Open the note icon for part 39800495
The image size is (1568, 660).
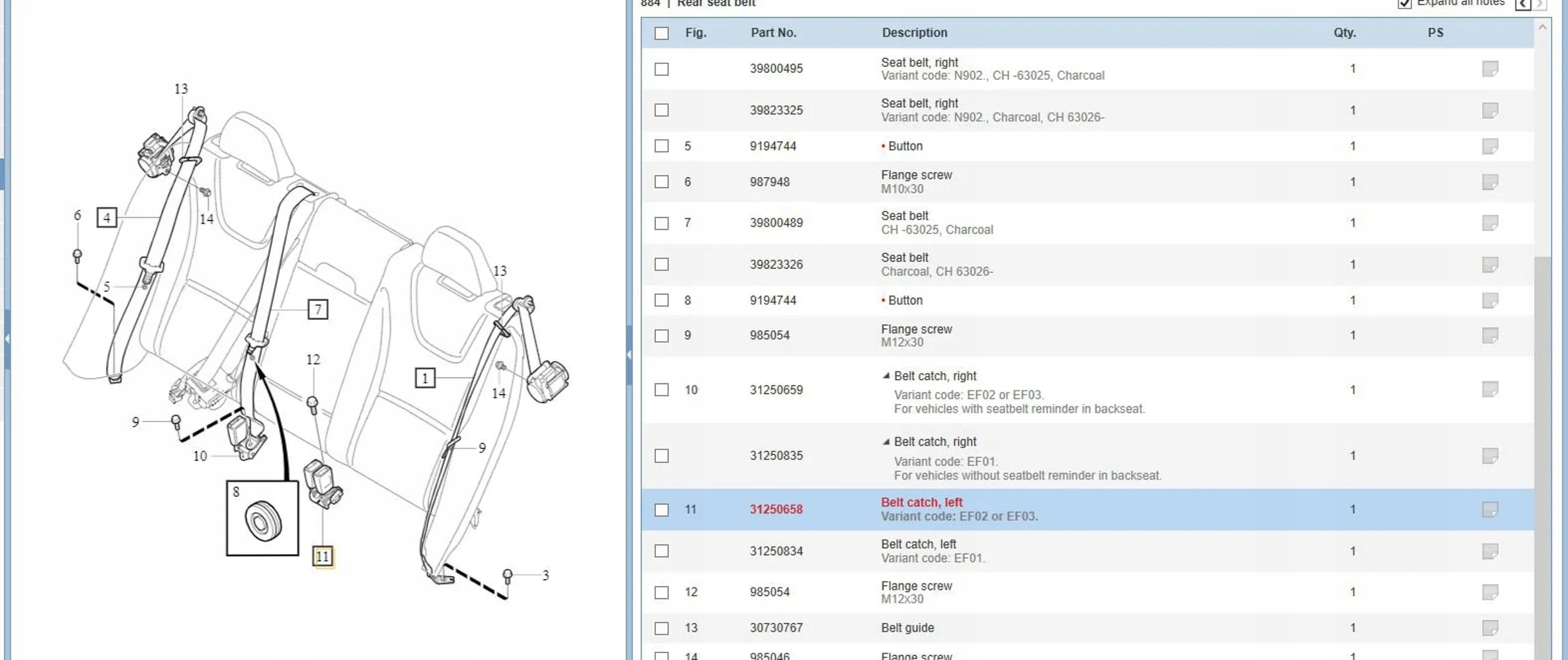[x=1490, y=68]
